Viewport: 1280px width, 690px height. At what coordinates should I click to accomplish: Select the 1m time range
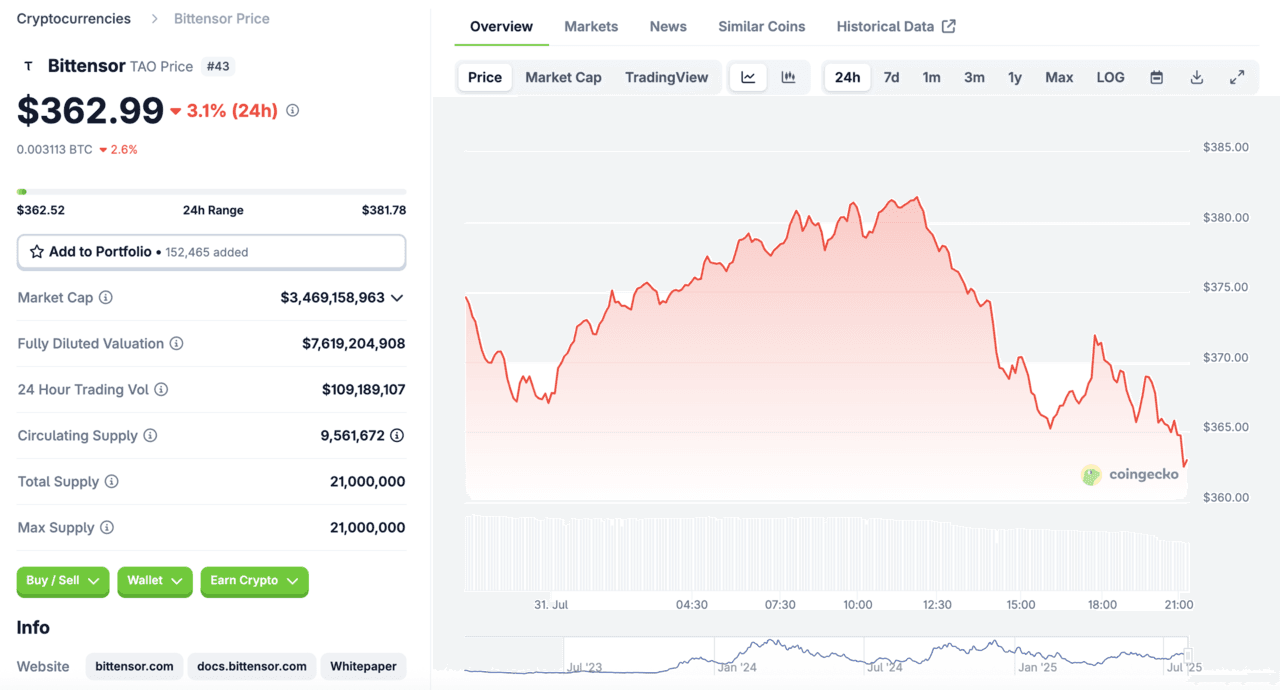tap(931, 77)
